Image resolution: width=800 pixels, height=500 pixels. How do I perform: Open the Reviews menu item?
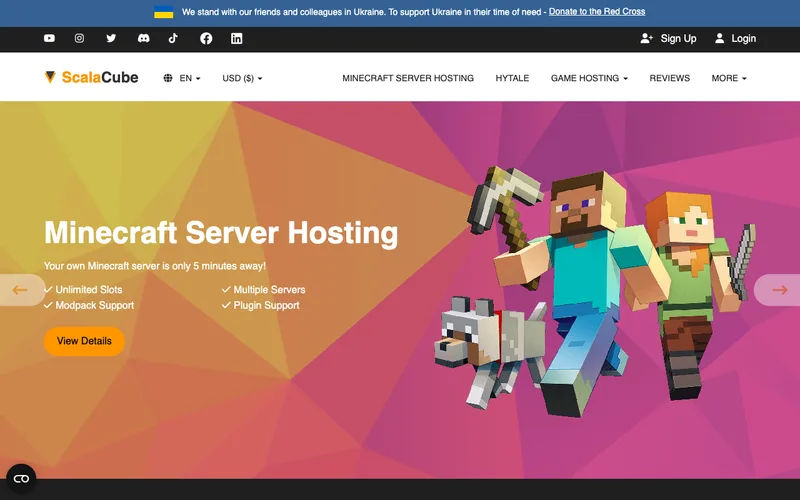[x=669, y=78]
